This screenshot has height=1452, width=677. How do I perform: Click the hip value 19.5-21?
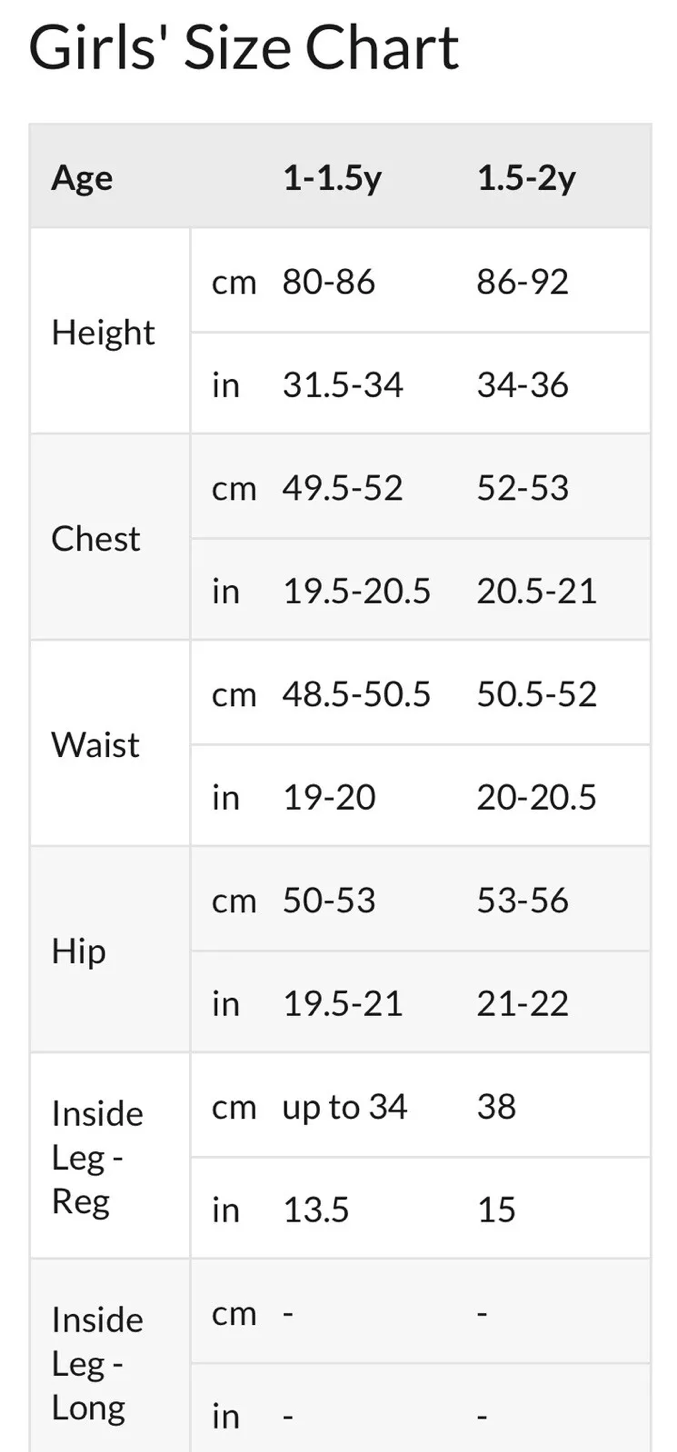click(343, 1002)
